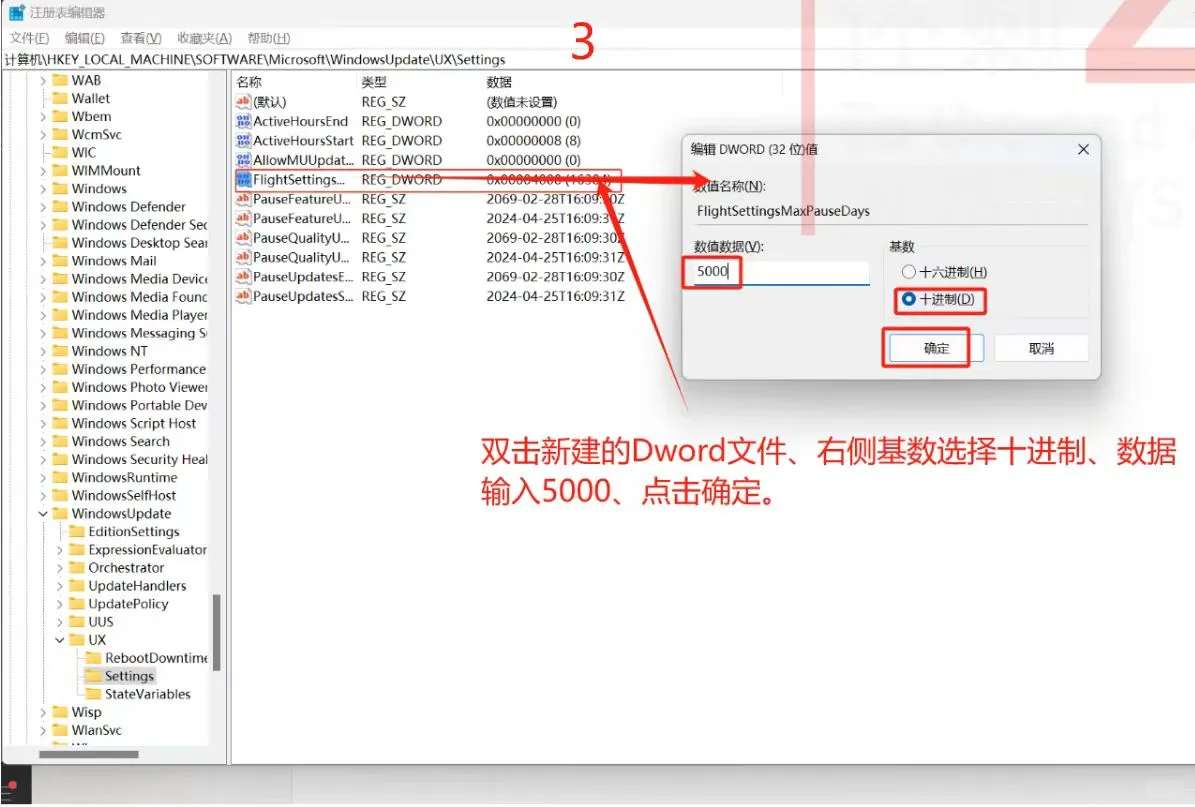Viewport: 1195px width, 807px height.
Task: Click the AllowMUUpdat... DWORD value icon
Action: tap(243, 160)
